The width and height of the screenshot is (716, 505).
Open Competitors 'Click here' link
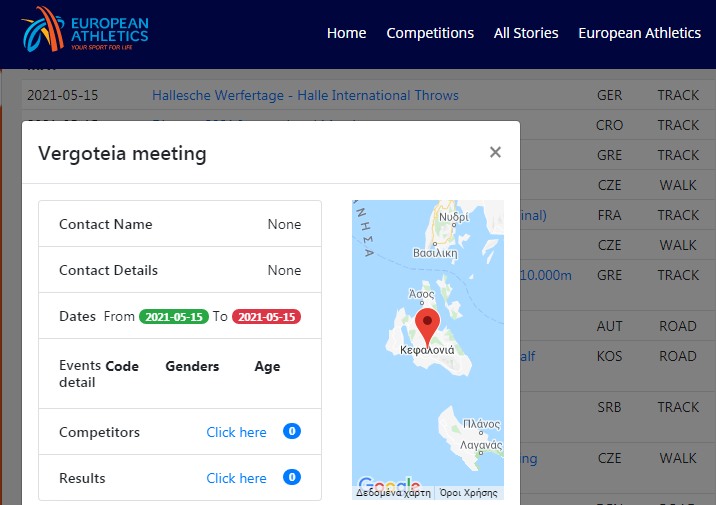point(236,432)
